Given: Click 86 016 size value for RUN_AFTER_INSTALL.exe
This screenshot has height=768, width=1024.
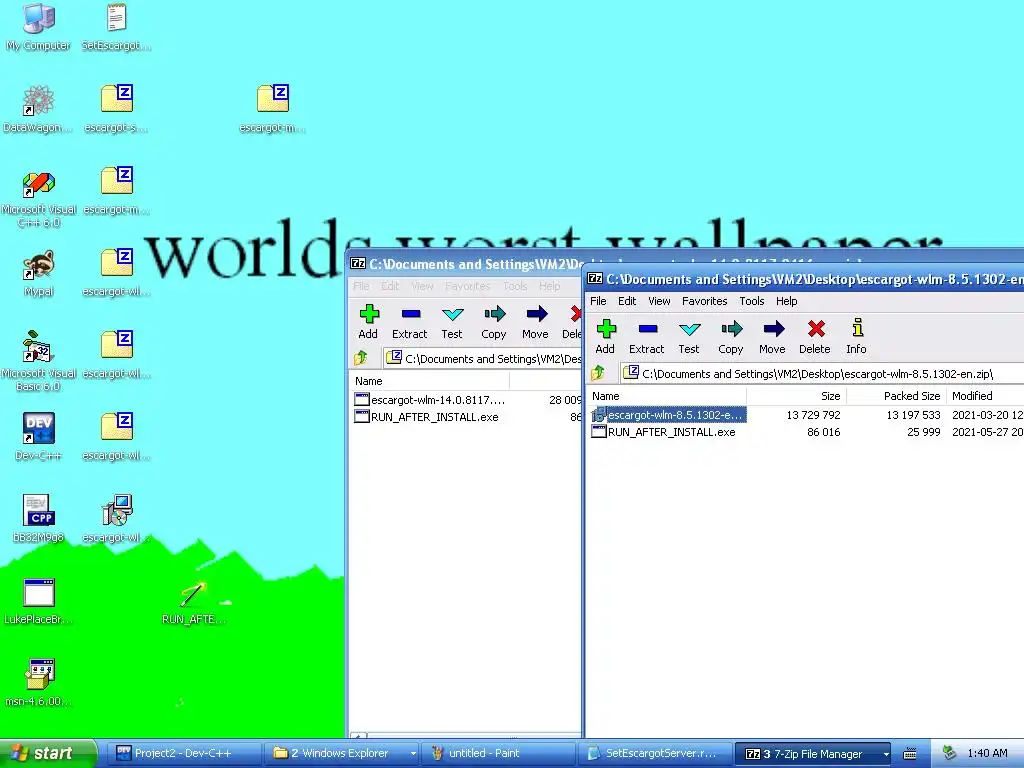Looking at the screenshot, I should tap(824, 432).
